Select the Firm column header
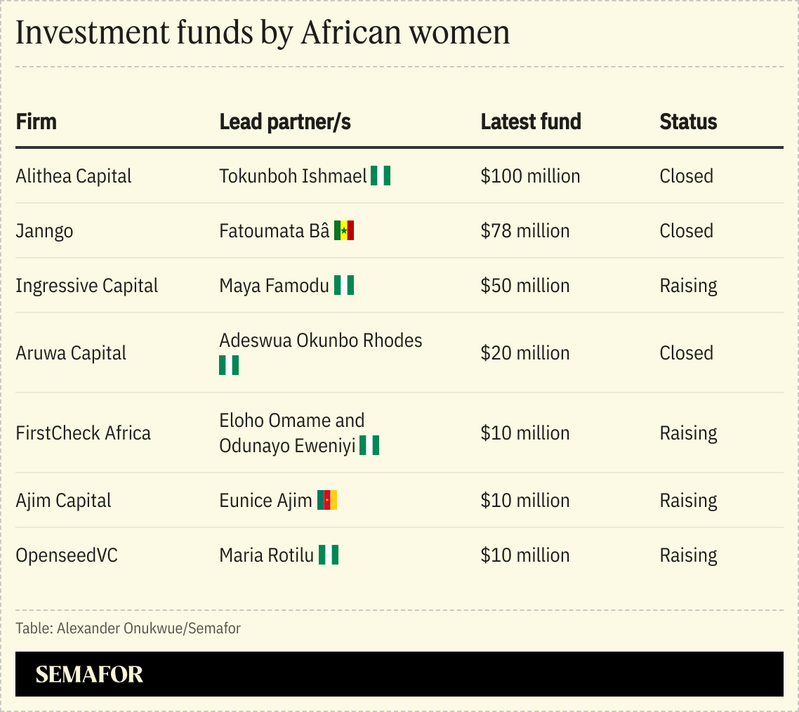Viewport: 799px width, 712px height. point(36,122)
